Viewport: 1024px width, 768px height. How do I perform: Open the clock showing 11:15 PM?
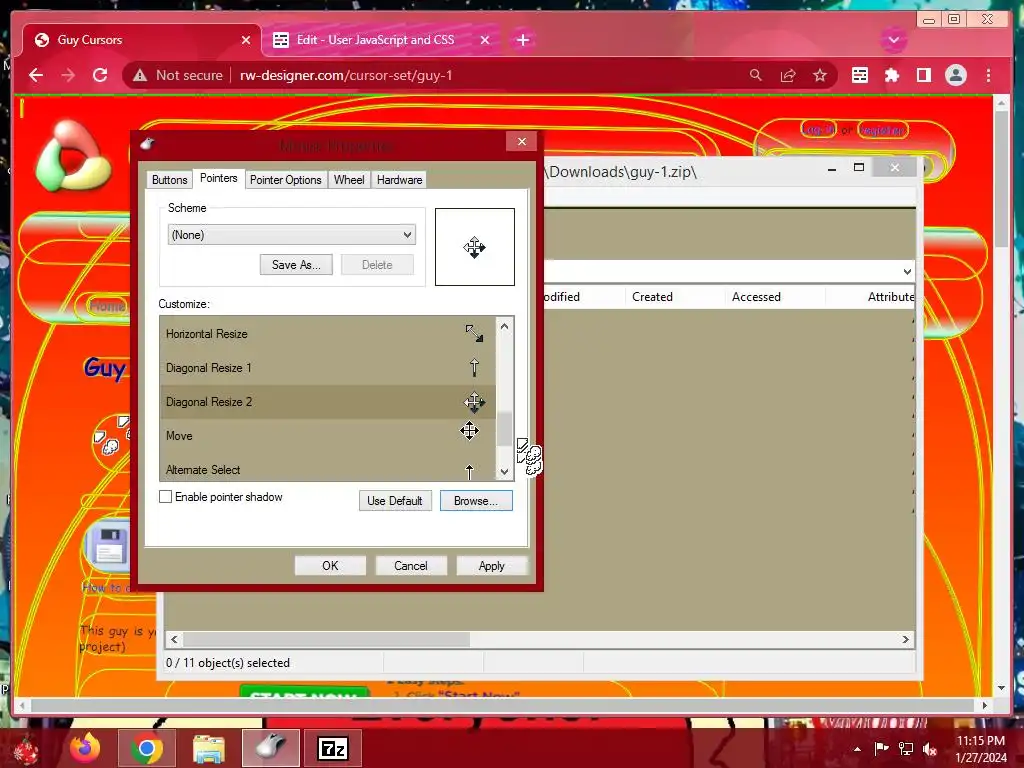(x=981, y=749)
